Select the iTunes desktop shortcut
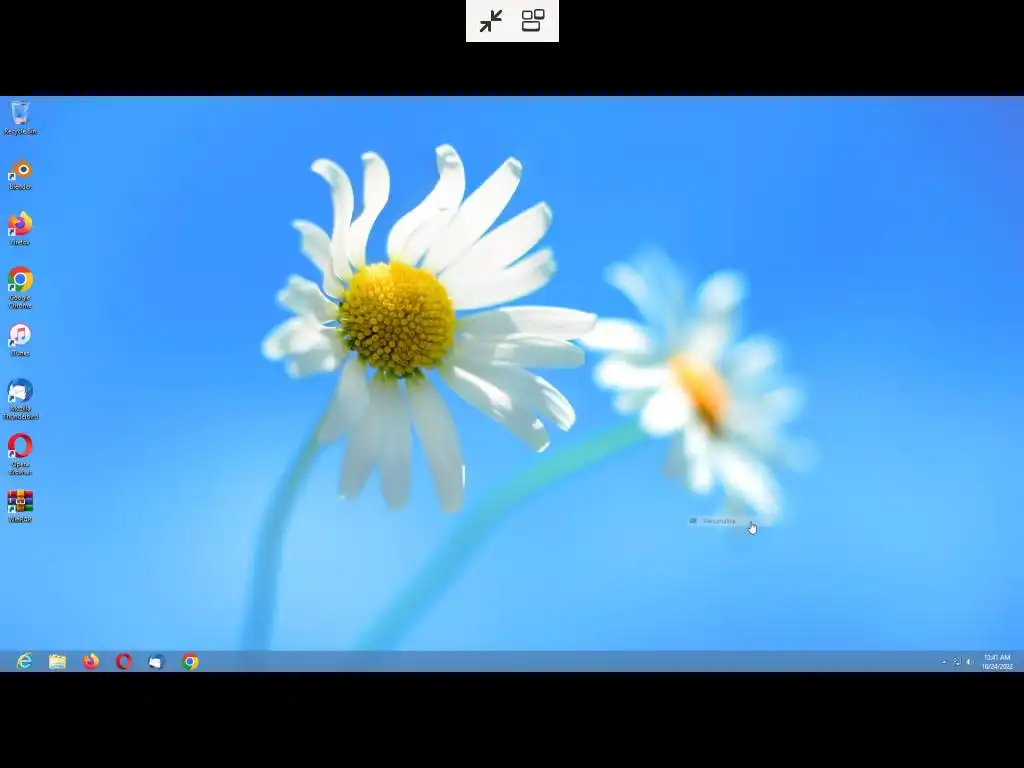Screen dimensions: 1024x768 tap(20, 340)
